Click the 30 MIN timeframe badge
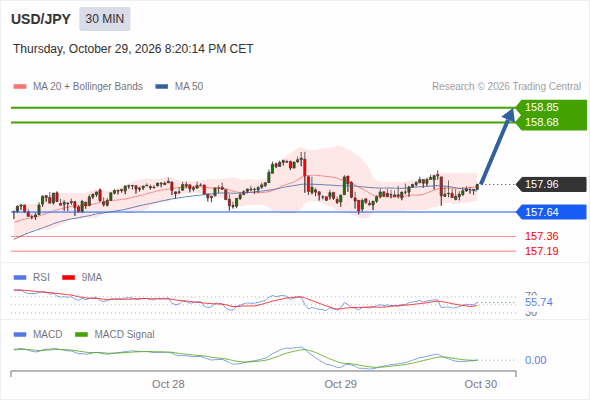The image size is (590, 400). [x=105, y=19]
